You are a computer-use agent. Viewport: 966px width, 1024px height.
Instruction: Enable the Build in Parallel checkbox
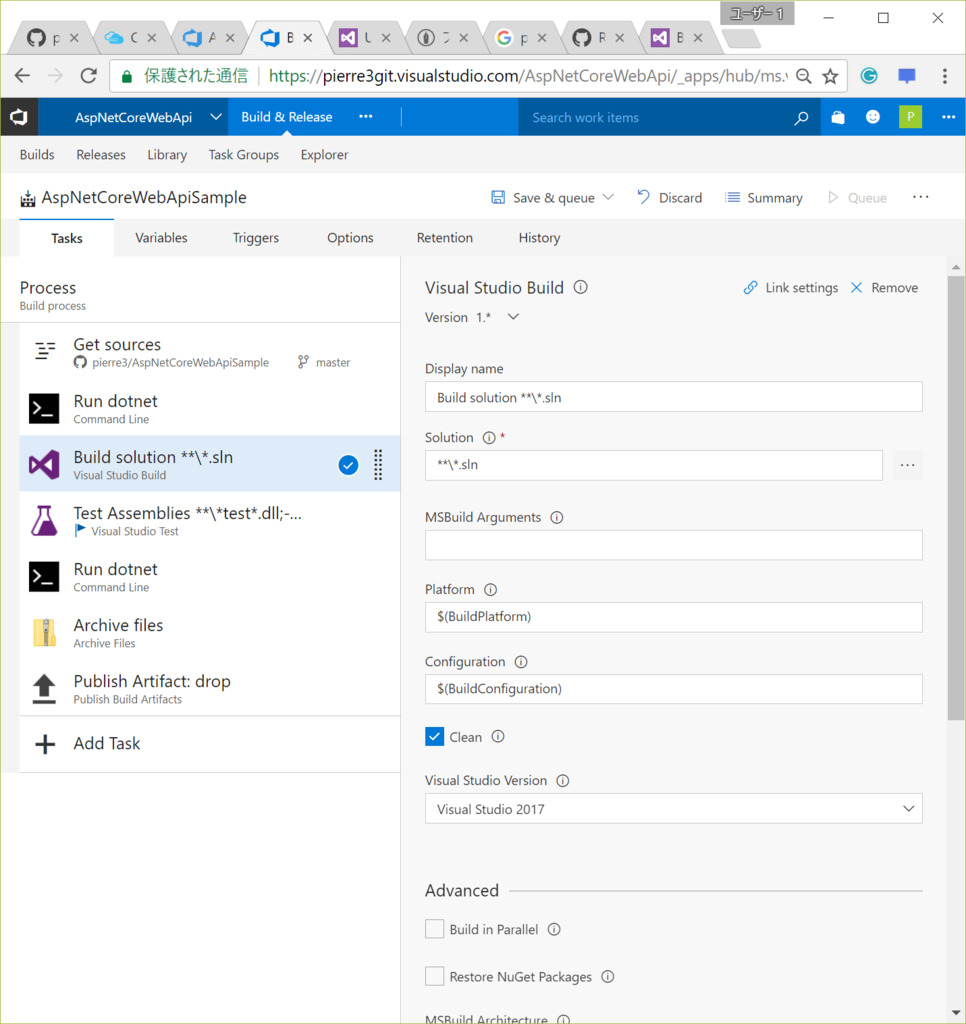(x=434, y=929)
